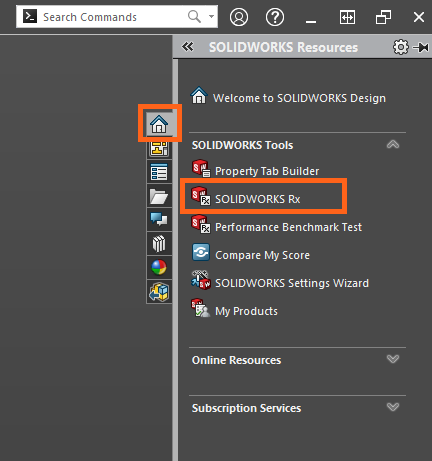Open Compare My Score
The height and width of the screenshot is (461, 432).
[x=262, y=255]
